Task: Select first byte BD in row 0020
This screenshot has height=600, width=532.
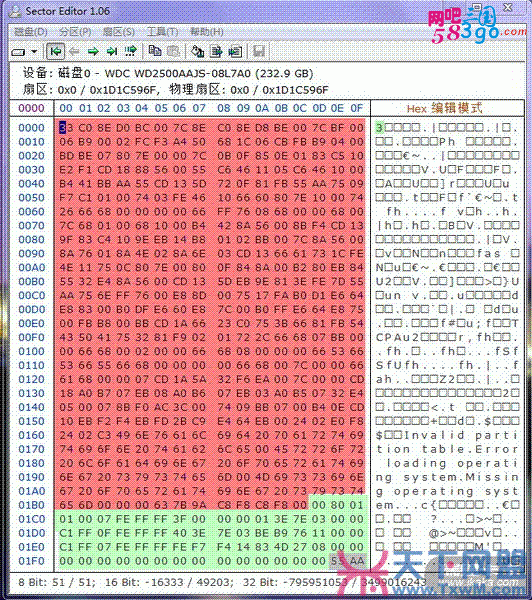Action: (x=66, y=156)
